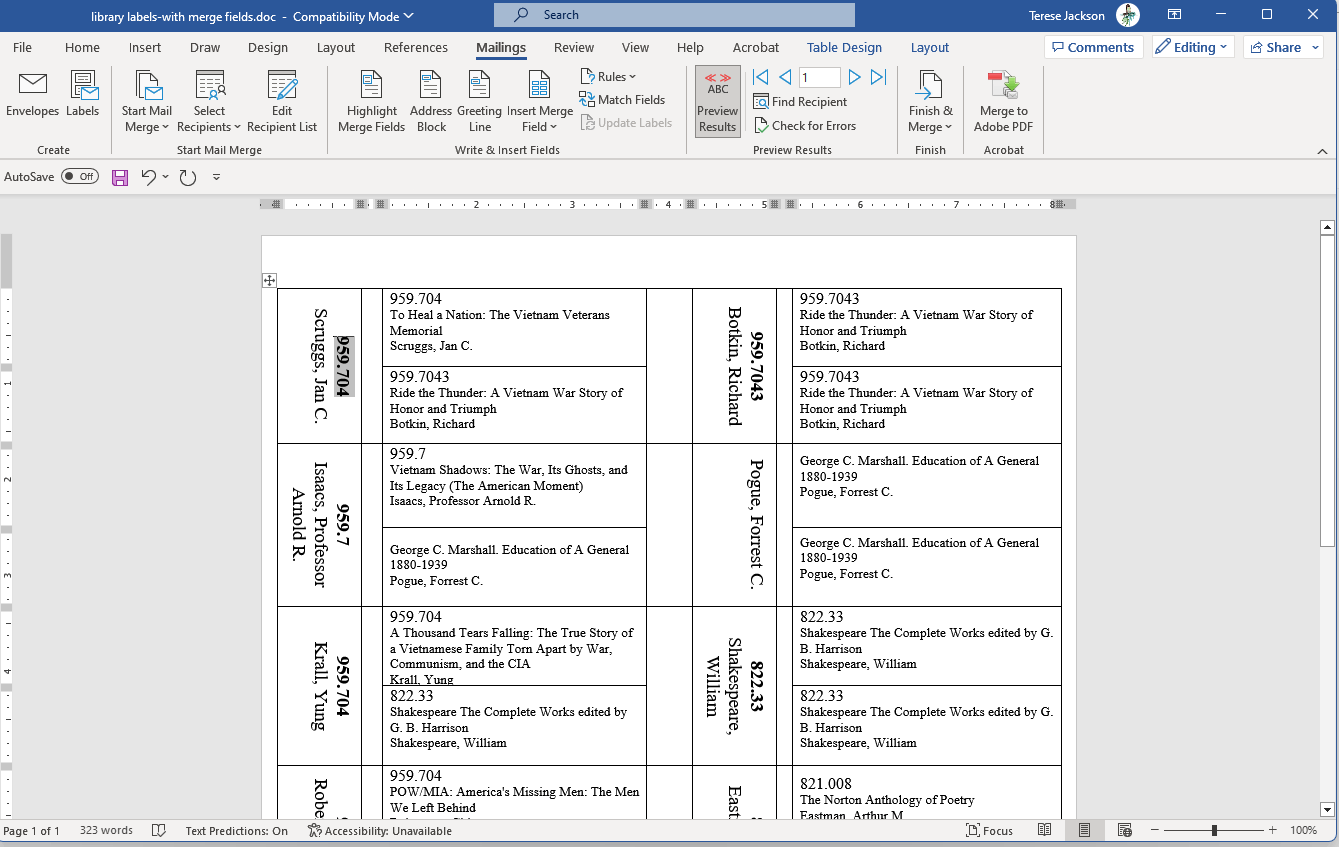Open the References tab

click(x=416, y=48)
